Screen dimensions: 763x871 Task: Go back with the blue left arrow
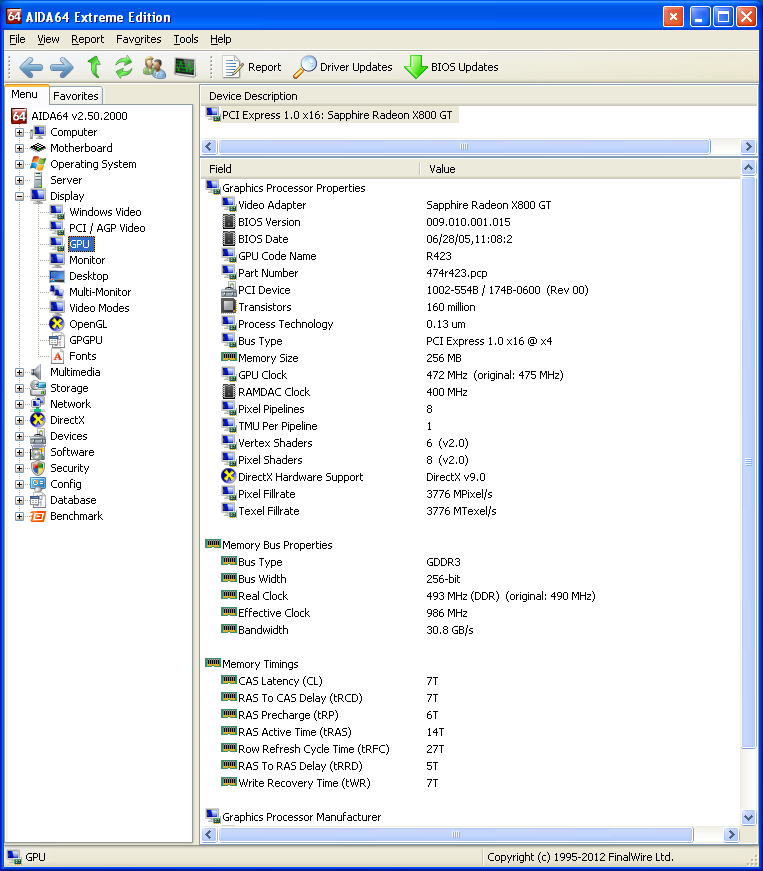click(31, 67)
